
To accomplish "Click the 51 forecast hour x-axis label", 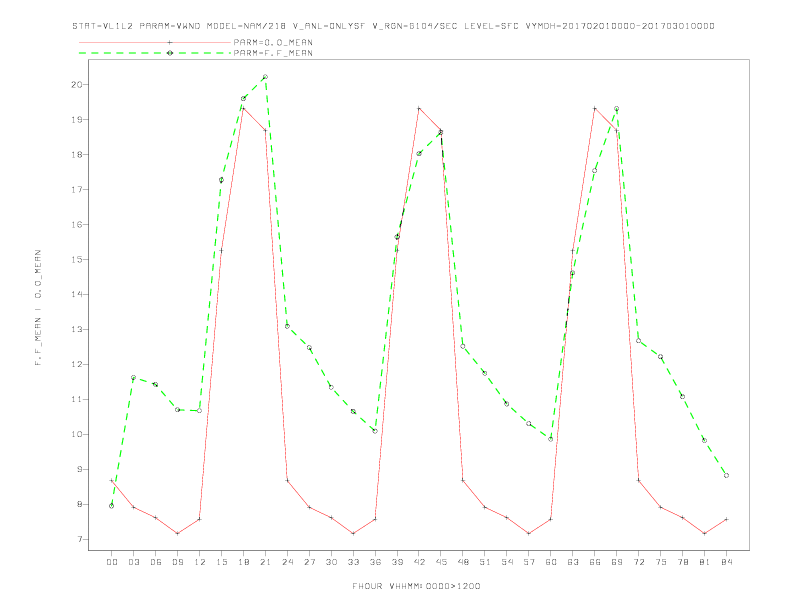I will [x=485, y=562].
